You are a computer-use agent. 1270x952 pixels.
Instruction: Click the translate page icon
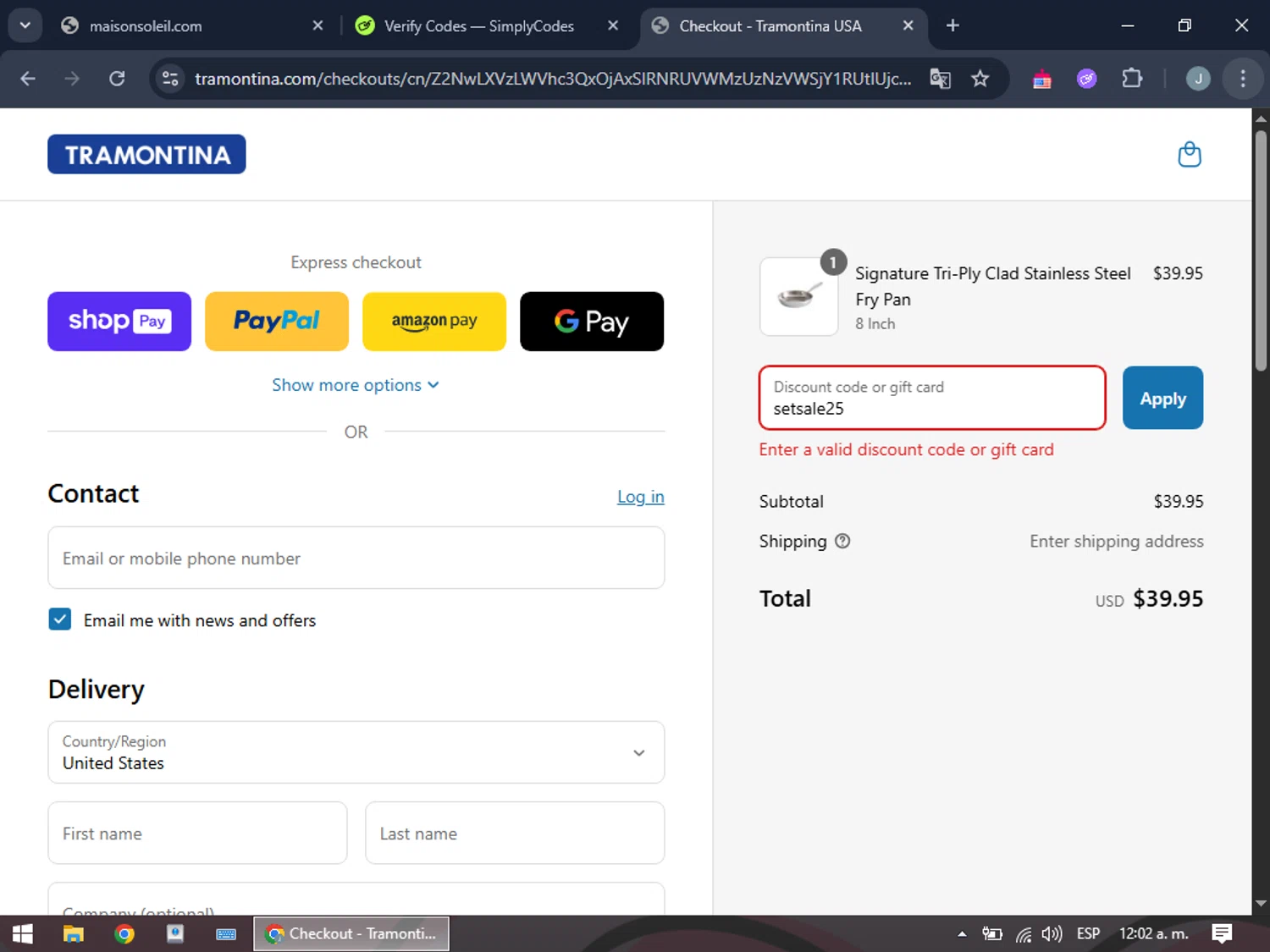940,79
